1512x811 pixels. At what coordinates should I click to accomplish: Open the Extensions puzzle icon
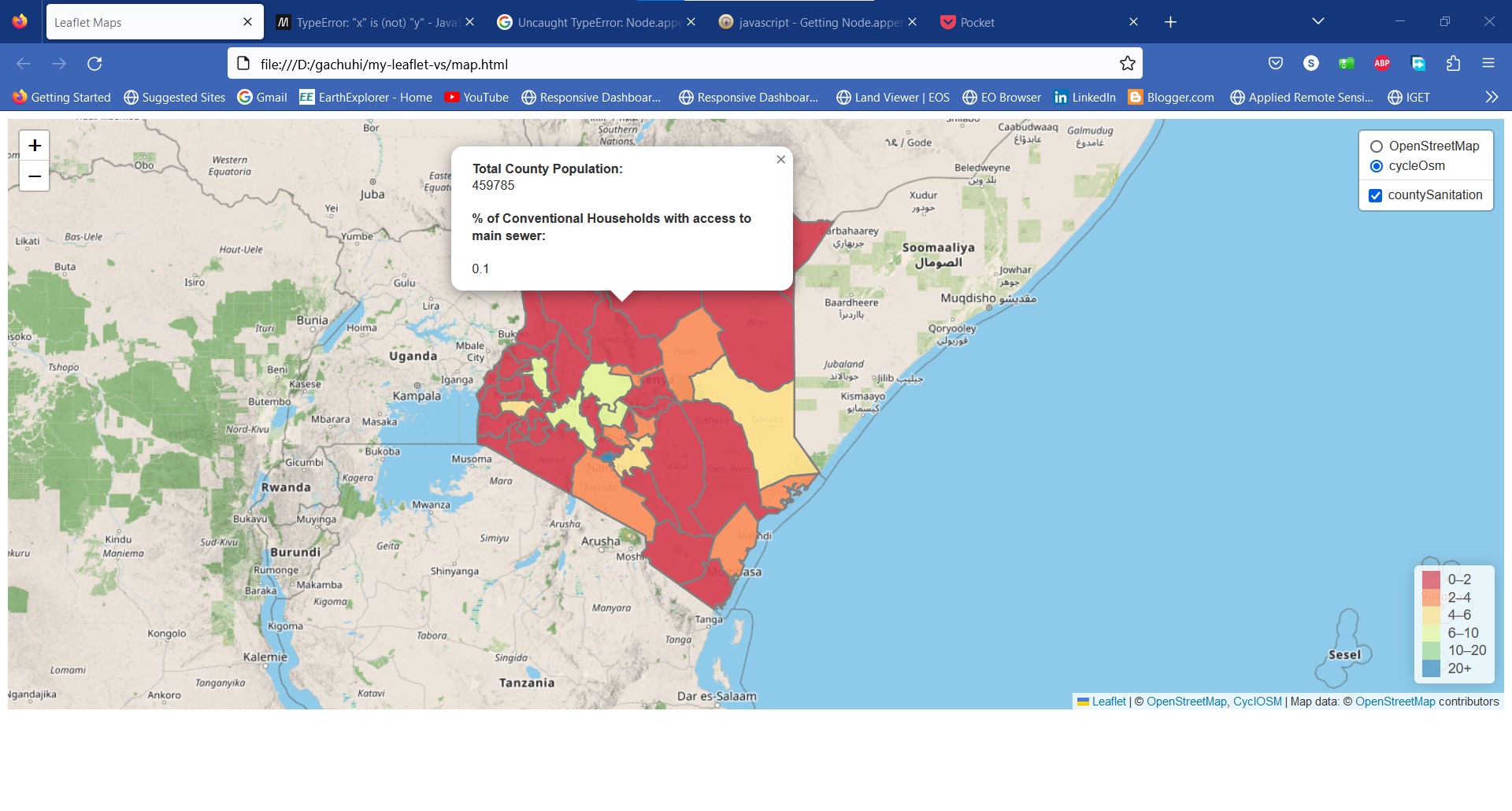click(1454, 64)
